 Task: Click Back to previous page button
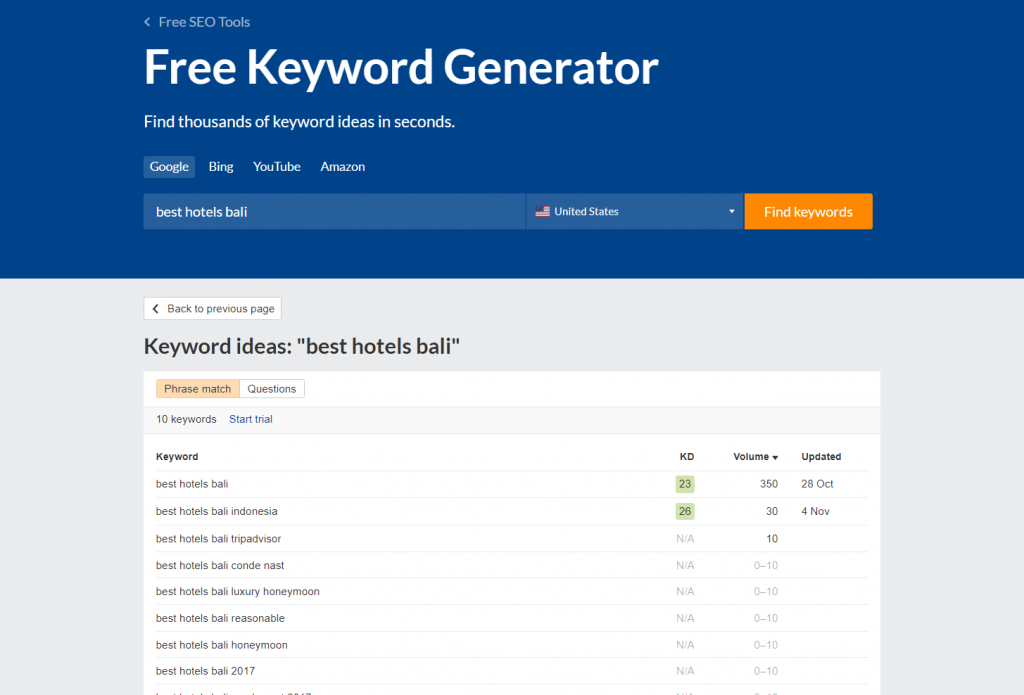212,309
